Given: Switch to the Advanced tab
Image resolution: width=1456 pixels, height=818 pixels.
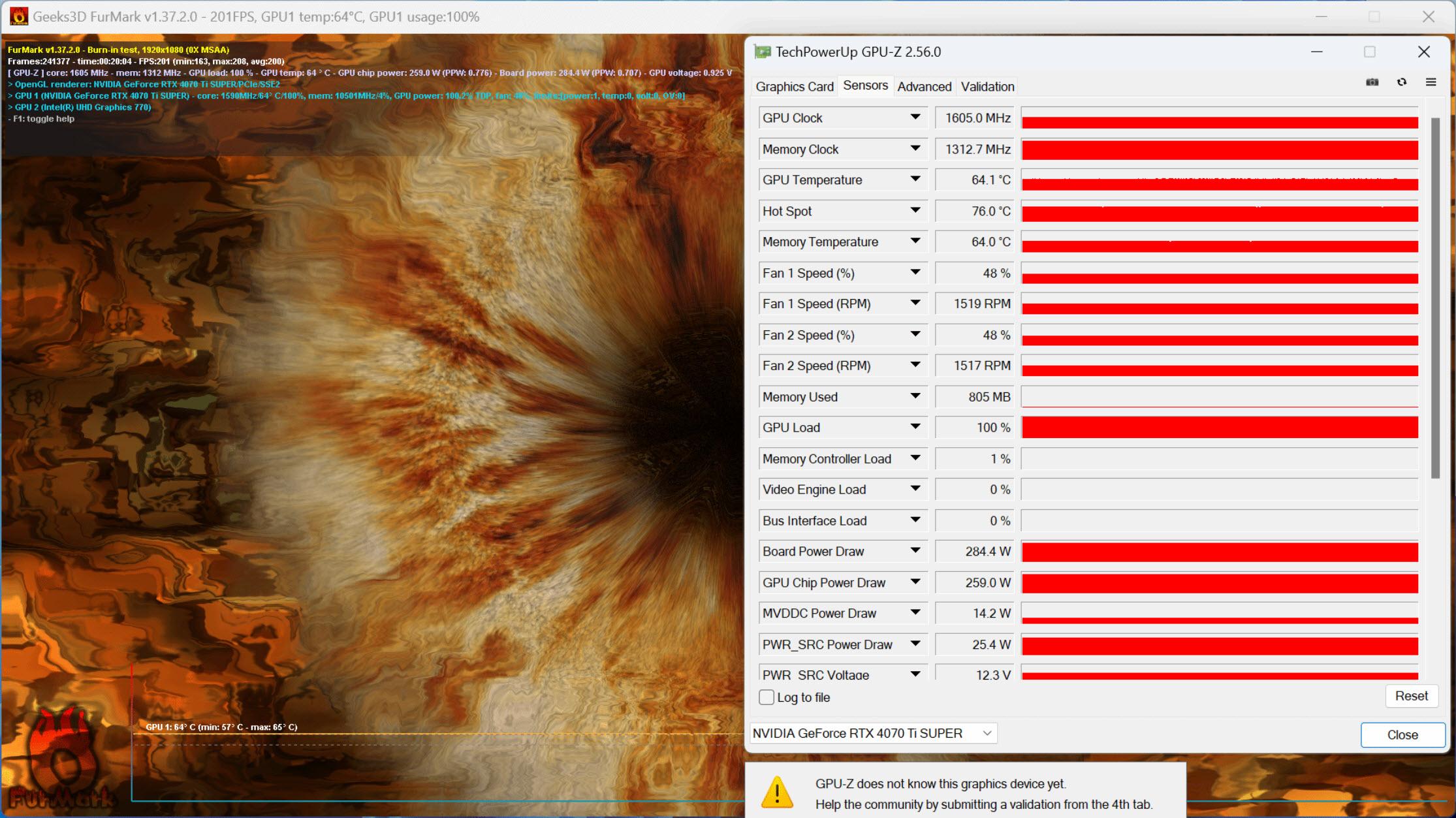Looking at the screenshot, I should click(x=923, y=86).
